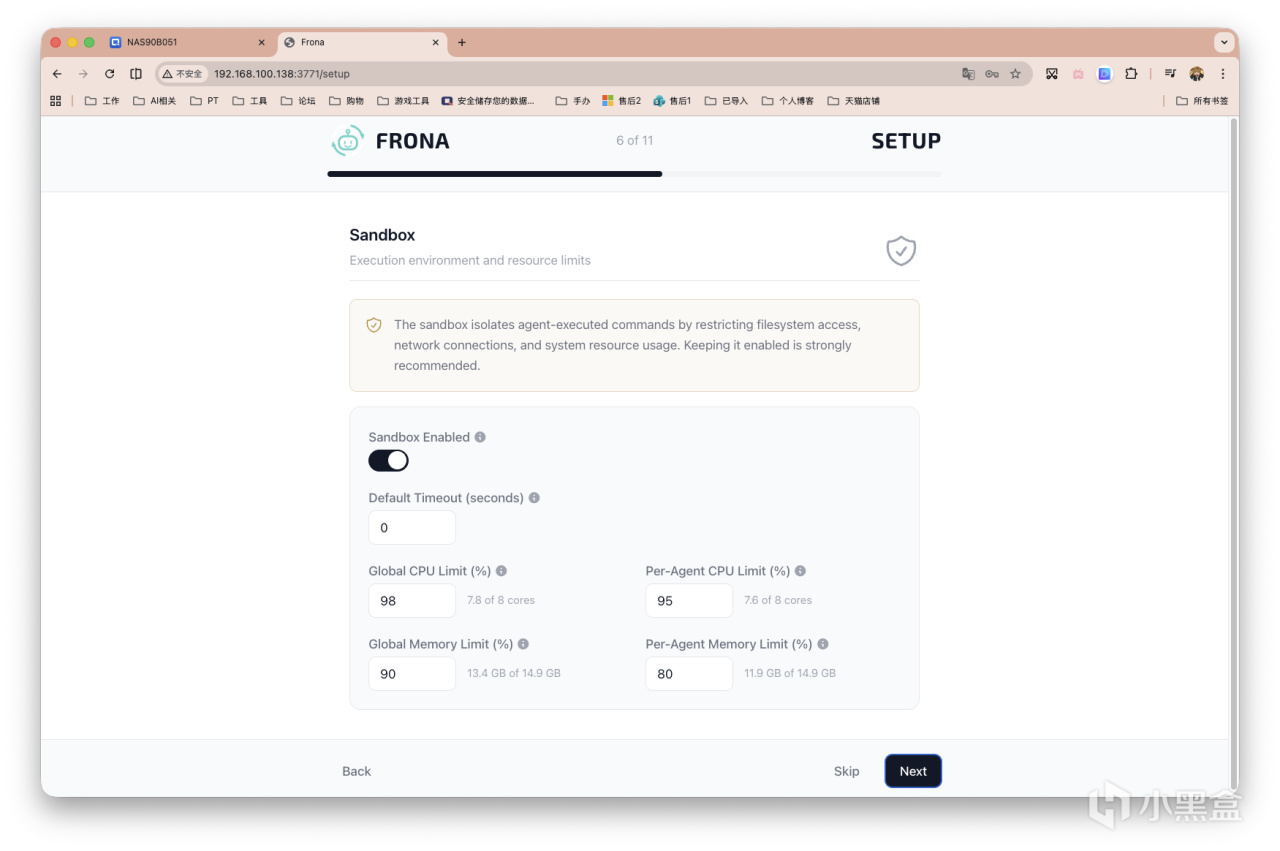Skip this setup step
The width and height of the screenshot is (1280, 851).
click(x=847, y=771)
